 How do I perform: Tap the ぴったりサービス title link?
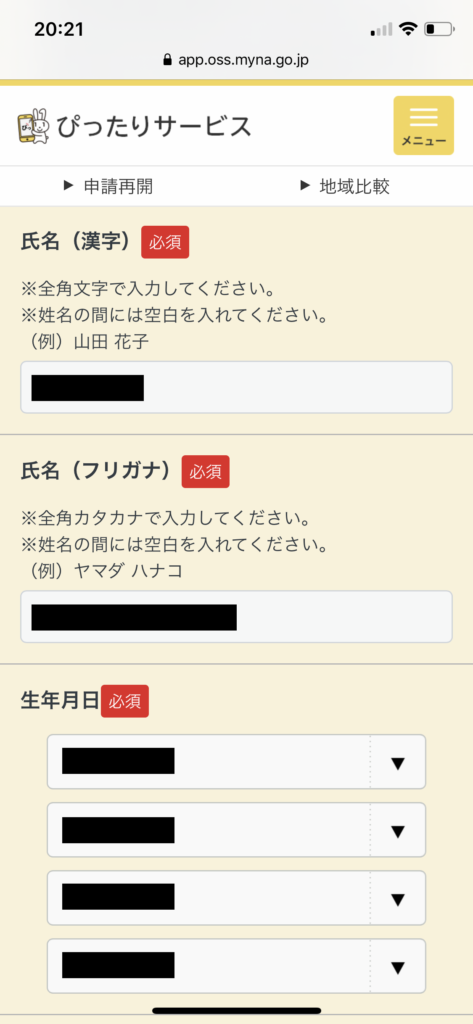coord(154,127)
